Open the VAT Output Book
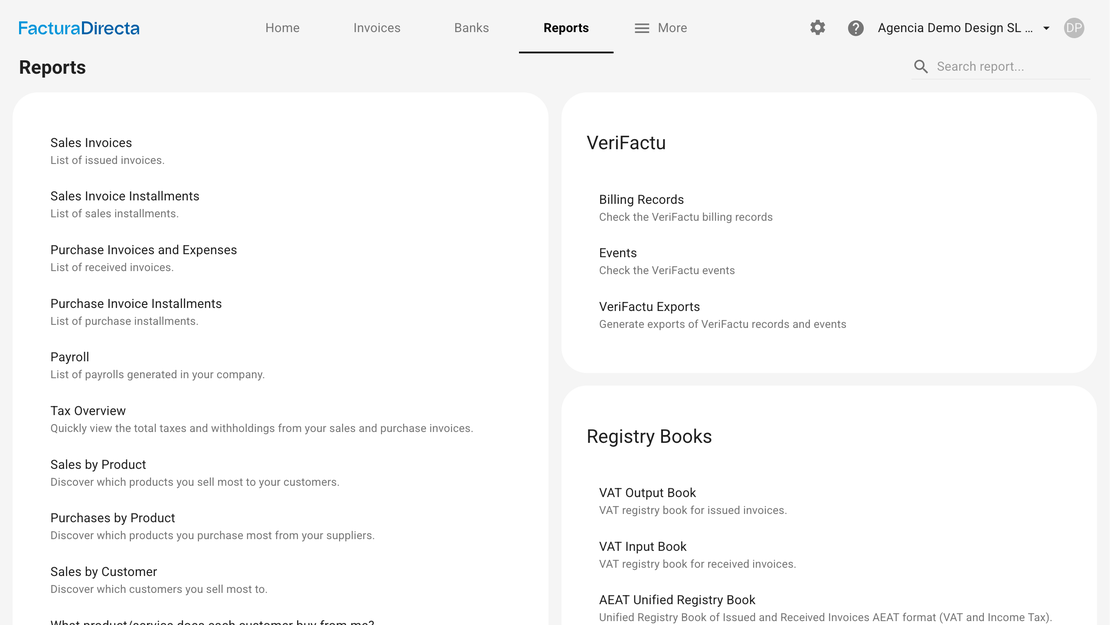This screenshot has height=625, width=1110. [647, 493]
